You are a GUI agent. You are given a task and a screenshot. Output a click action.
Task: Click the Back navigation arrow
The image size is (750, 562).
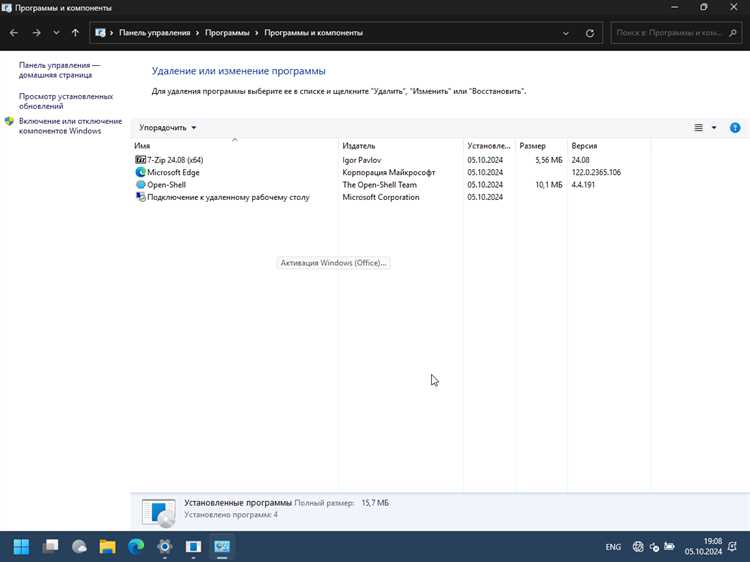point(14,33)
